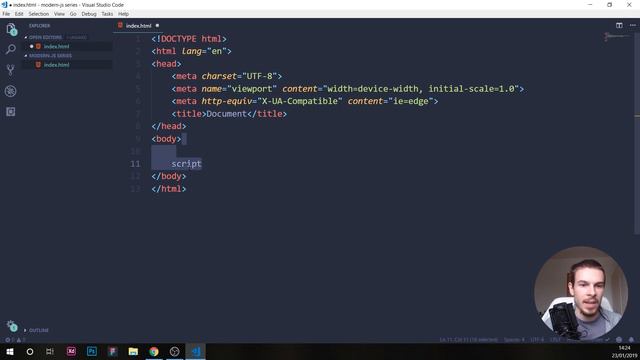Screen dimensions: 640x360
Task: Open the editor More Actions ellipsis
Action: (x=632, y=25)
